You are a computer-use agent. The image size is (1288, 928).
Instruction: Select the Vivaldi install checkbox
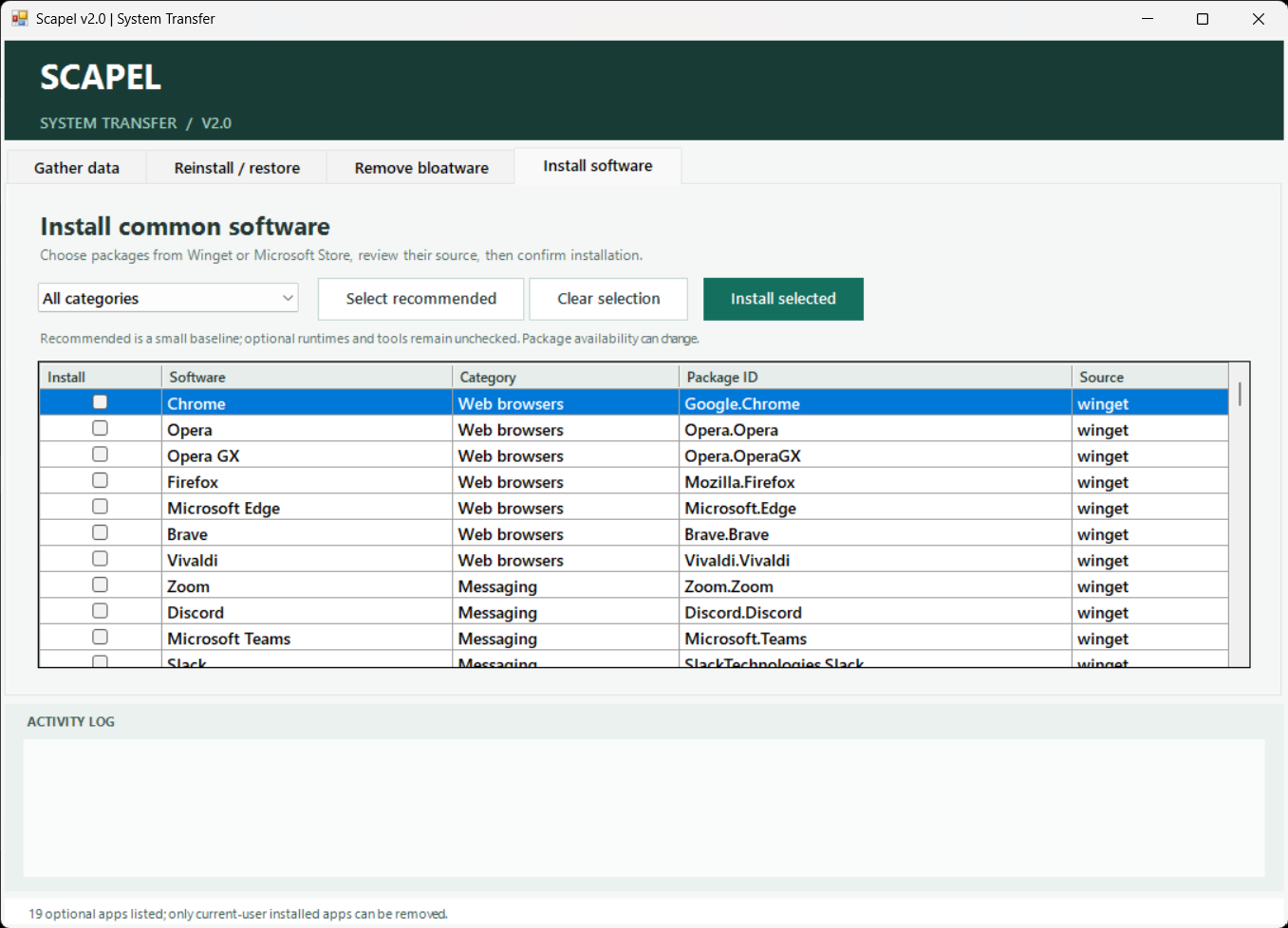[x=100, y=559]
